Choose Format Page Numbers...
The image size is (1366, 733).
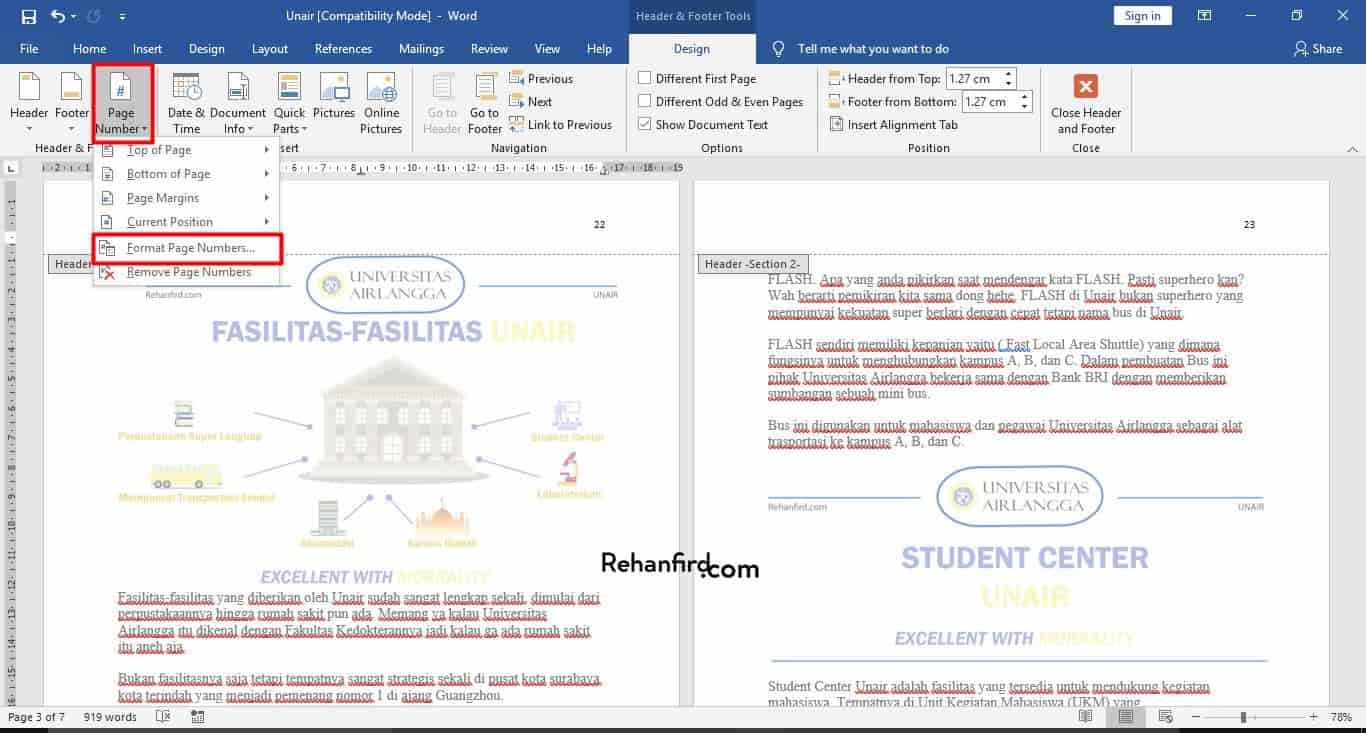pos(186,248)
